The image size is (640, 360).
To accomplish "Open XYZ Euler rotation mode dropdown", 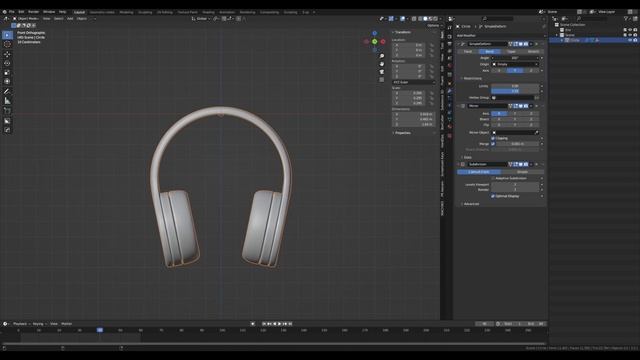I will [413, 82].
